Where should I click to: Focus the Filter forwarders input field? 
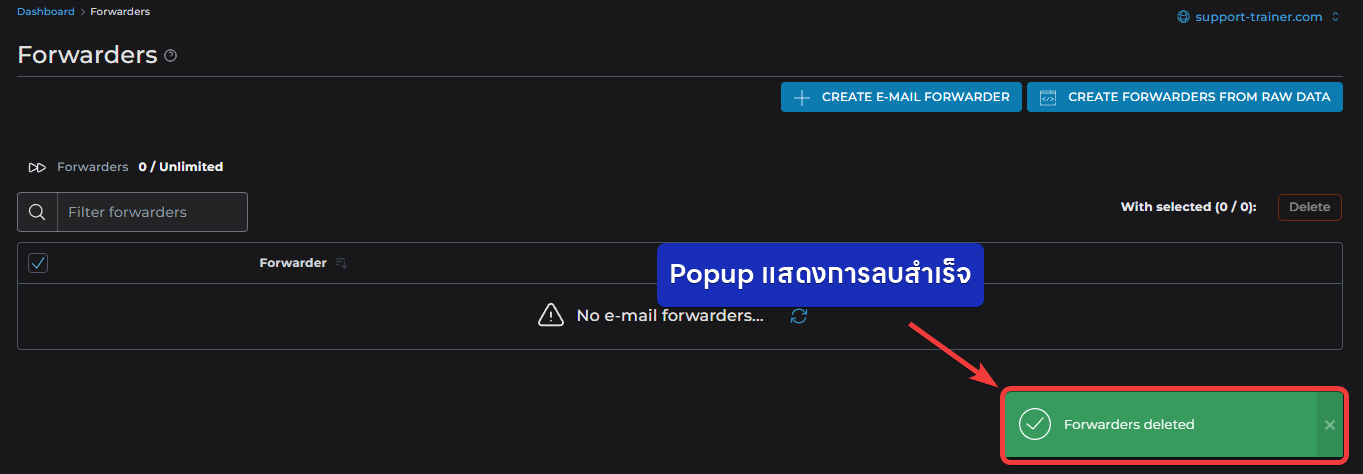tap(152, 212)
